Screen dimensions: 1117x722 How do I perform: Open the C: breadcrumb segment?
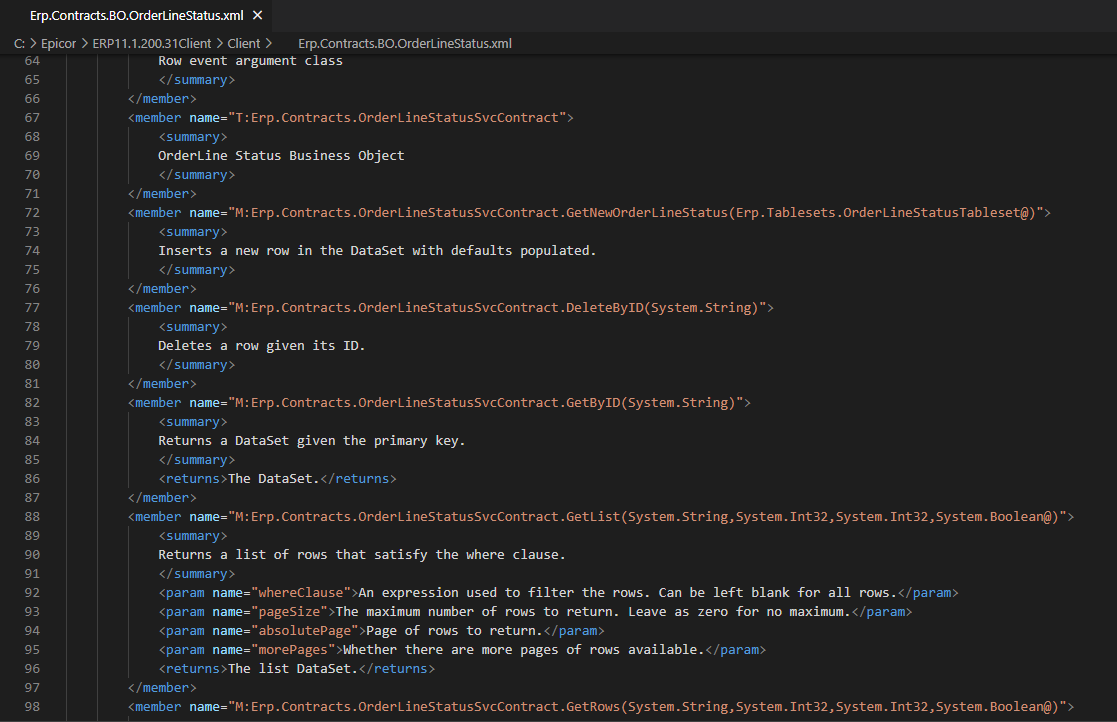[x=19, y=43]
